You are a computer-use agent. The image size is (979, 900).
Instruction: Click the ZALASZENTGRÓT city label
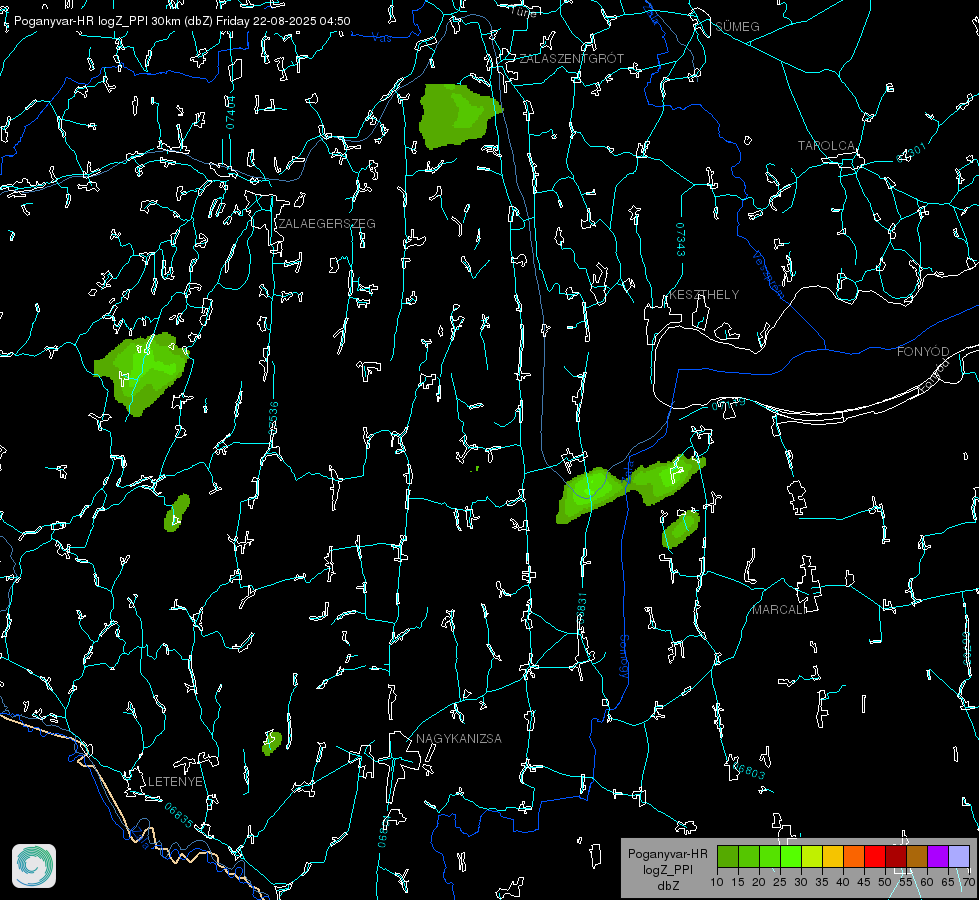(x=571, y=59)
